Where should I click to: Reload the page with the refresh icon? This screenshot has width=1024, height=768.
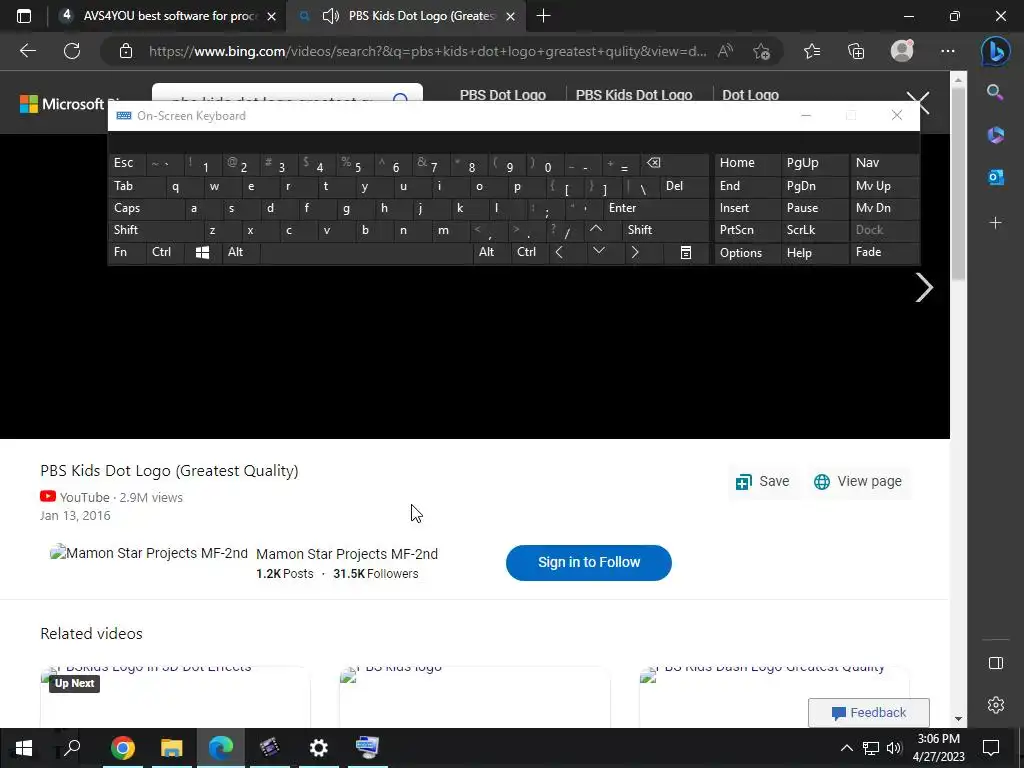(x=72, y=51)
